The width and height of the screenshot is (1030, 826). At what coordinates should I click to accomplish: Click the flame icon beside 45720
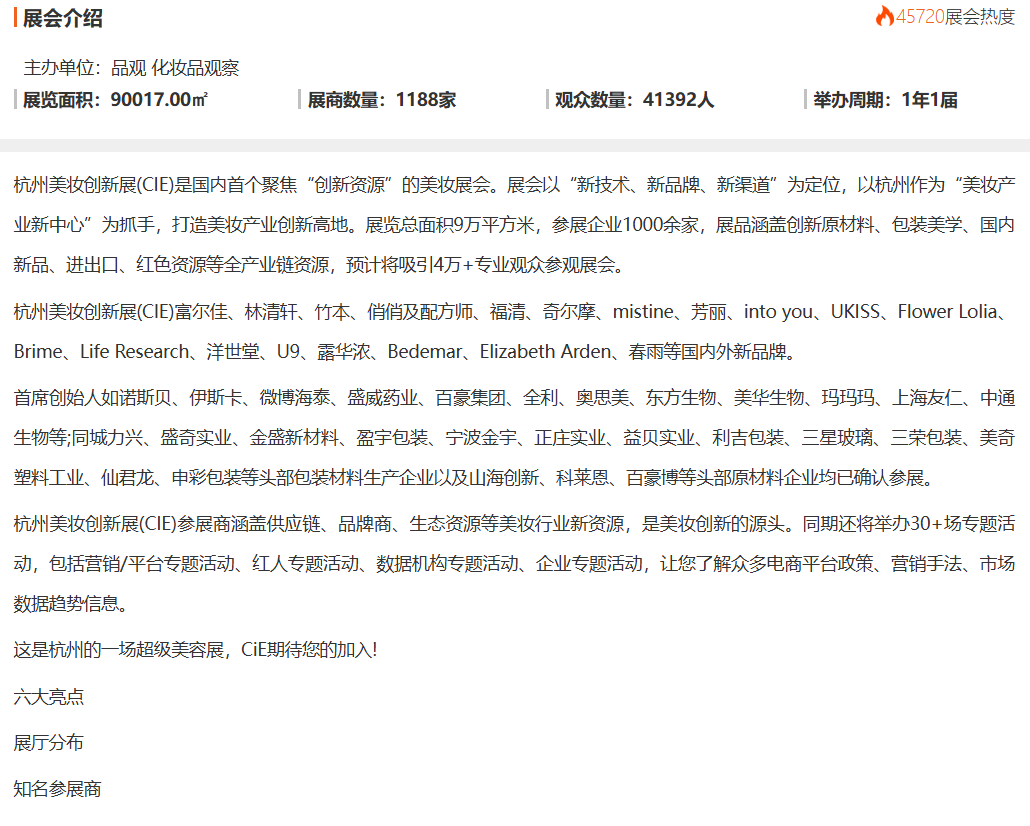[885, 16]
